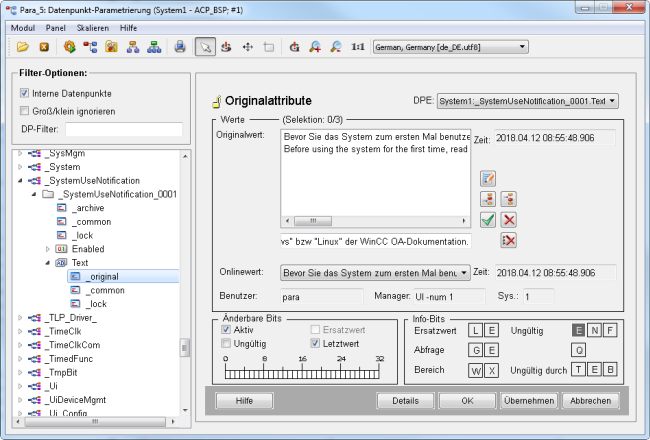Expand the _UiDeviceMgmt tree node

click(x=20, y=400)
